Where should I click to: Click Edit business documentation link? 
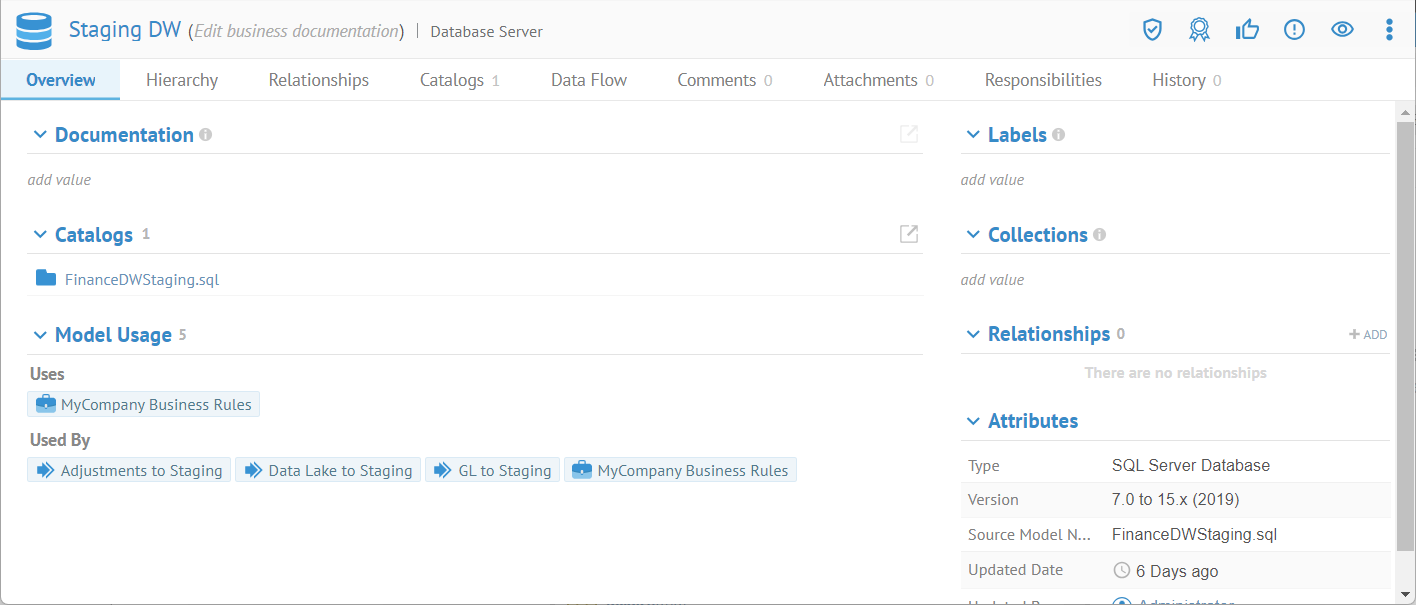[296, 31]
